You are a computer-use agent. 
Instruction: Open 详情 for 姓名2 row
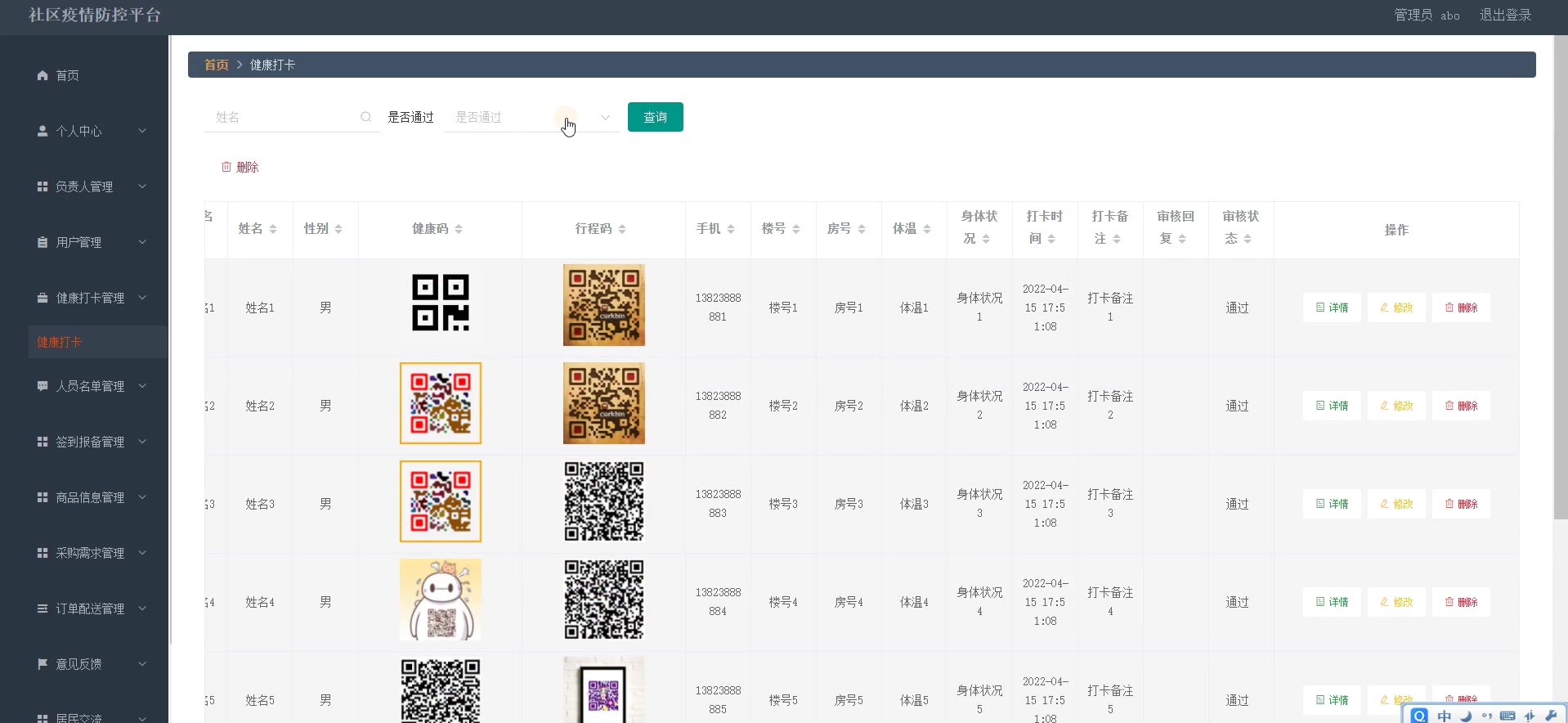(x=1332, y=406)
